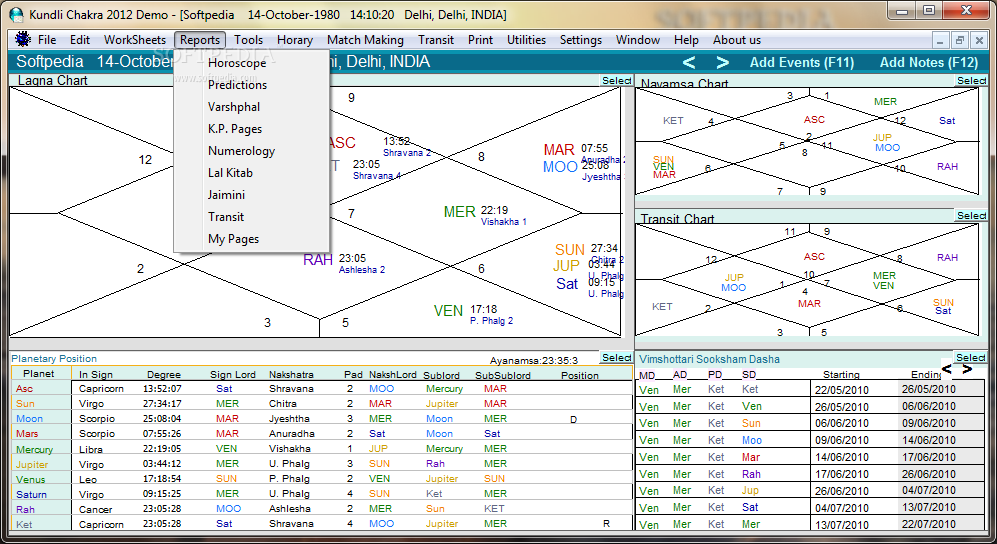Viewport: 997px width, 544px height.
Task: Choose Transit from Reports dropdown list
Action: coord(252,217)
